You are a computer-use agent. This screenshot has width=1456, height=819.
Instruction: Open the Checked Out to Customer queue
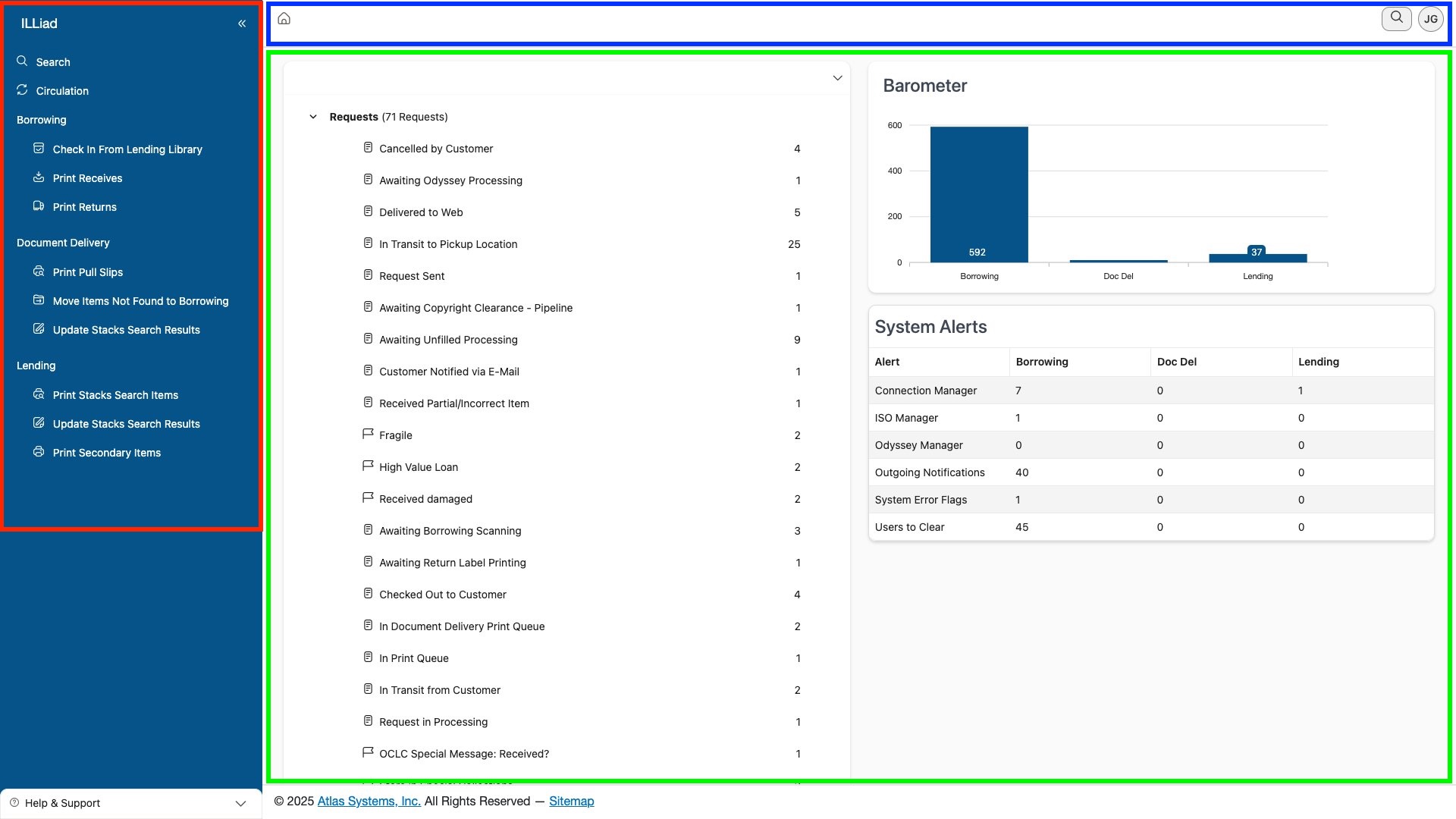tap(442, 595)
